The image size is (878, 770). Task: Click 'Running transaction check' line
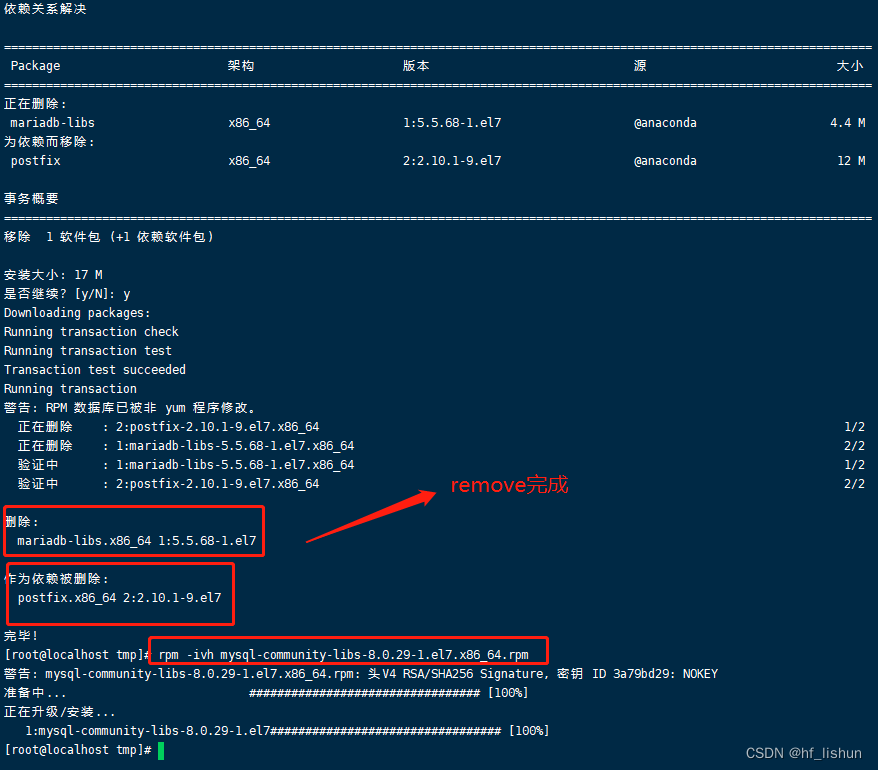point(91,332)
